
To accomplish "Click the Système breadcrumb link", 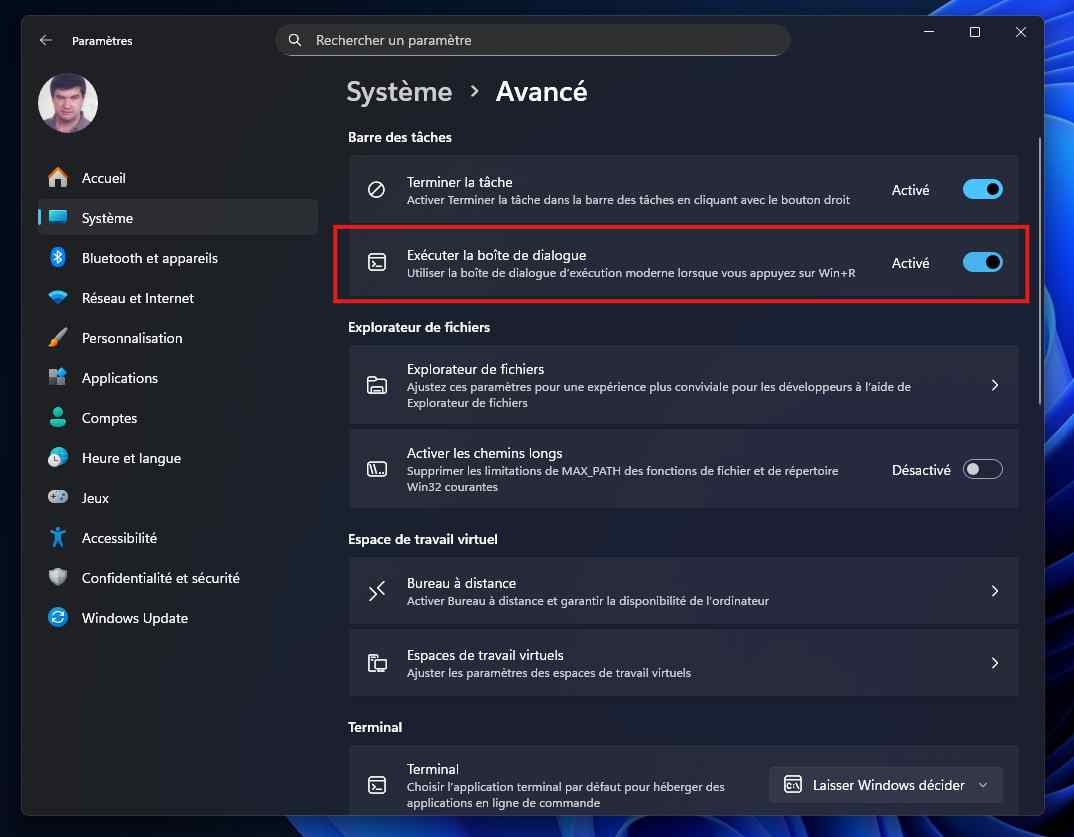I will click(x=399, y=92).
